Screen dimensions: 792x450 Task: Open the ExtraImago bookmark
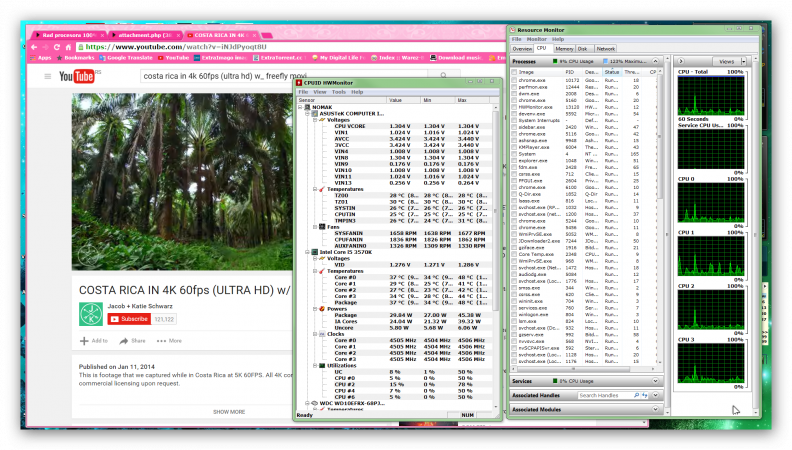220,58
